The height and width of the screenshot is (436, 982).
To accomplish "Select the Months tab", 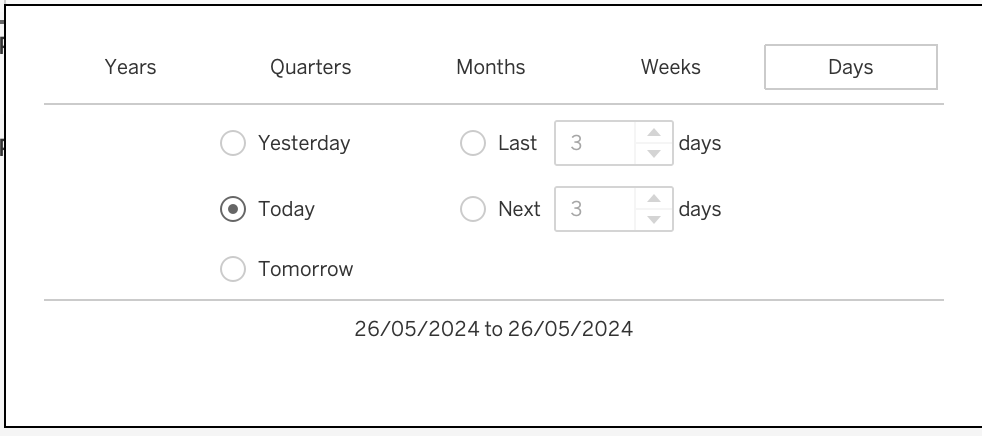I will 490,67.
